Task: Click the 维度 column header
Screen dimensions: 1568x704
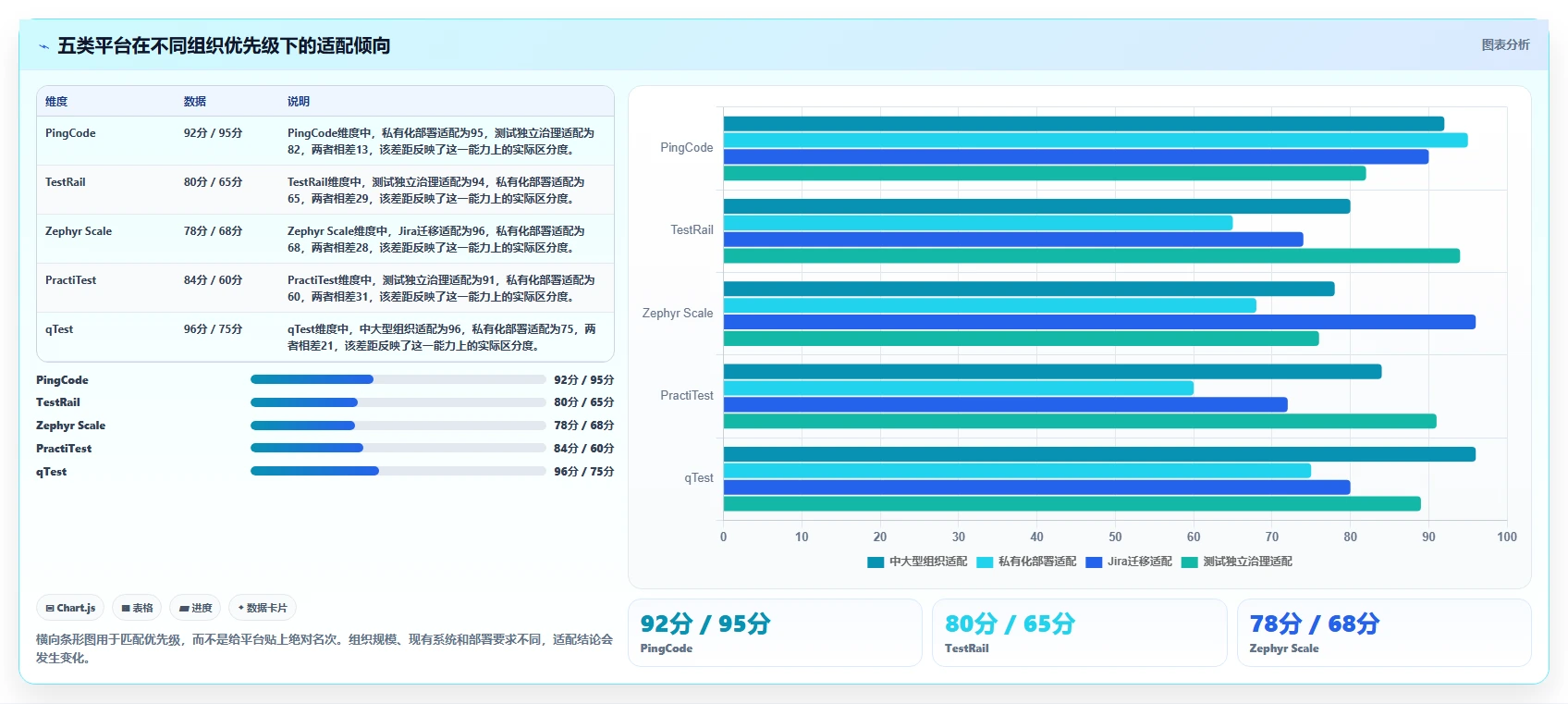Action: 56,102
